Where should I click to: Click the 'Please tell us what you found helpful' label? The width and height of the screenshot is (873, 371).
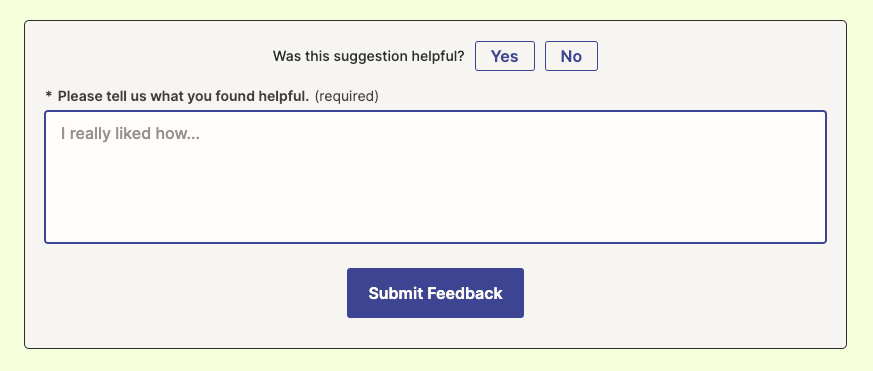(183, 96)
